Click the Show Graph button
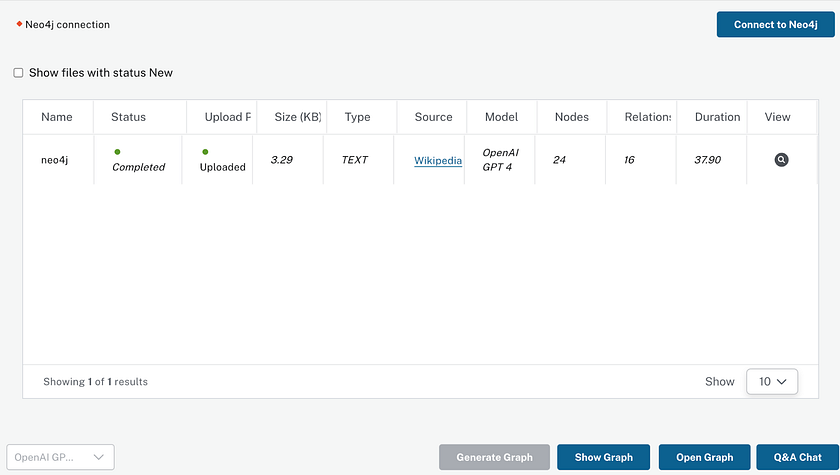The width and height of the screenshot is (840, 475). coord(603,457)
